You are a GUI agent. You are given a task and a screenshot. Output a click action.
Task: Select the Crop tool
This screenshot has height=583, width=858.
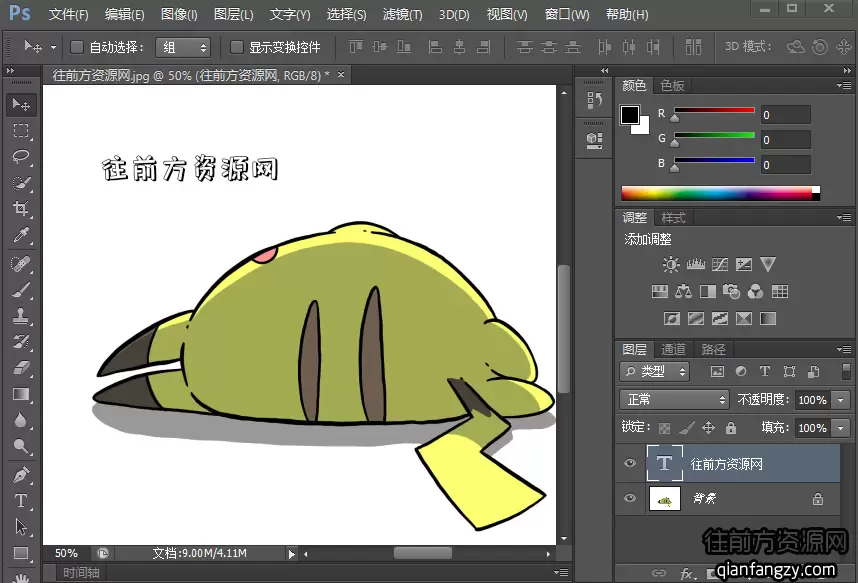[x=21, y=209]
